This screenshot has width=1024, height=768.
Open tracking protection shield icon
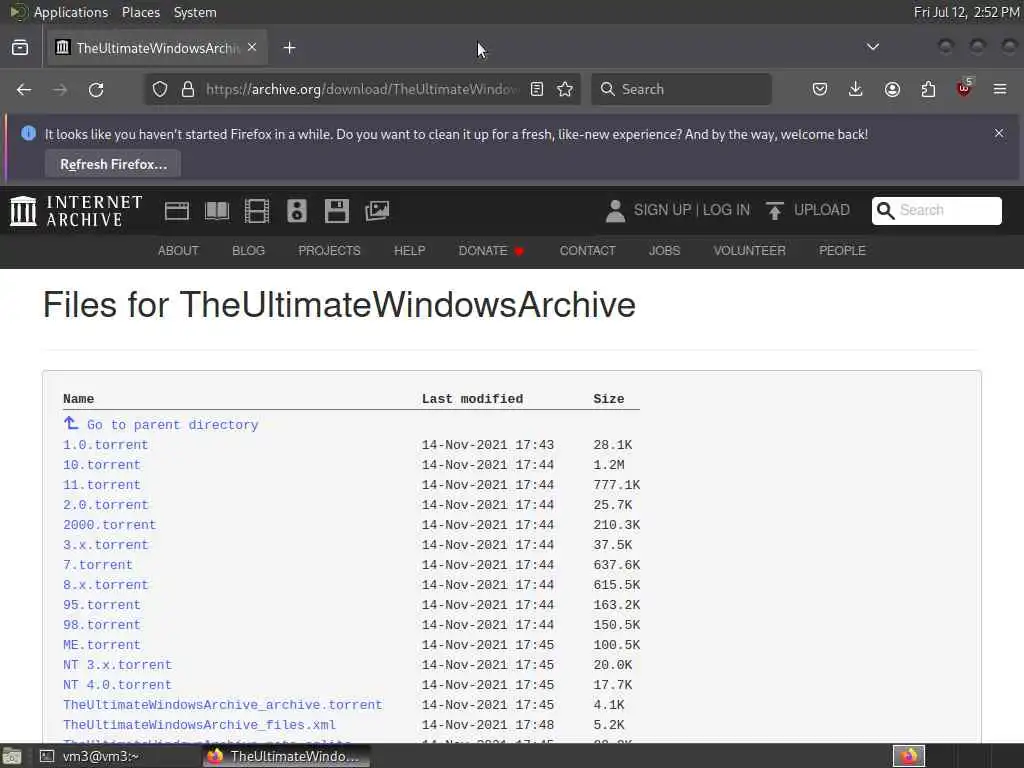159,89
